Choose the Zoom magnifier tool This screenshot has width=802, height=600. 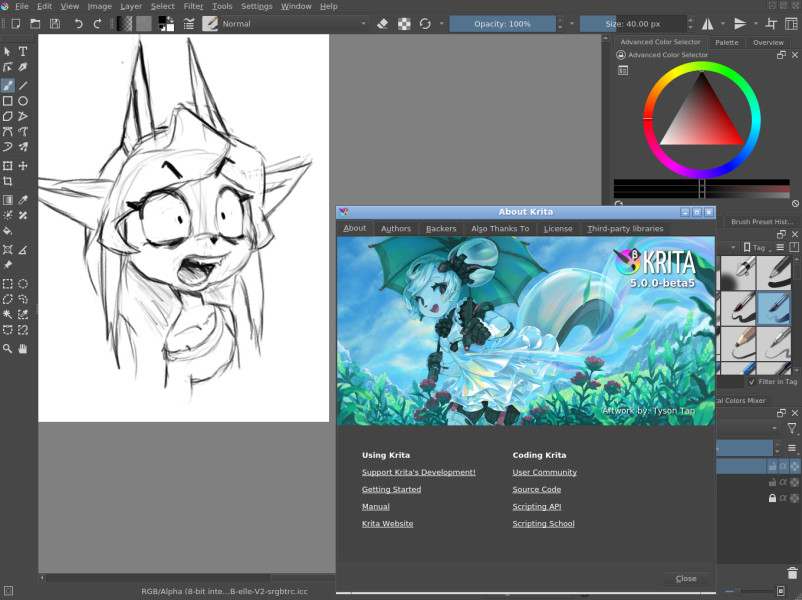[x=7, y=349]
